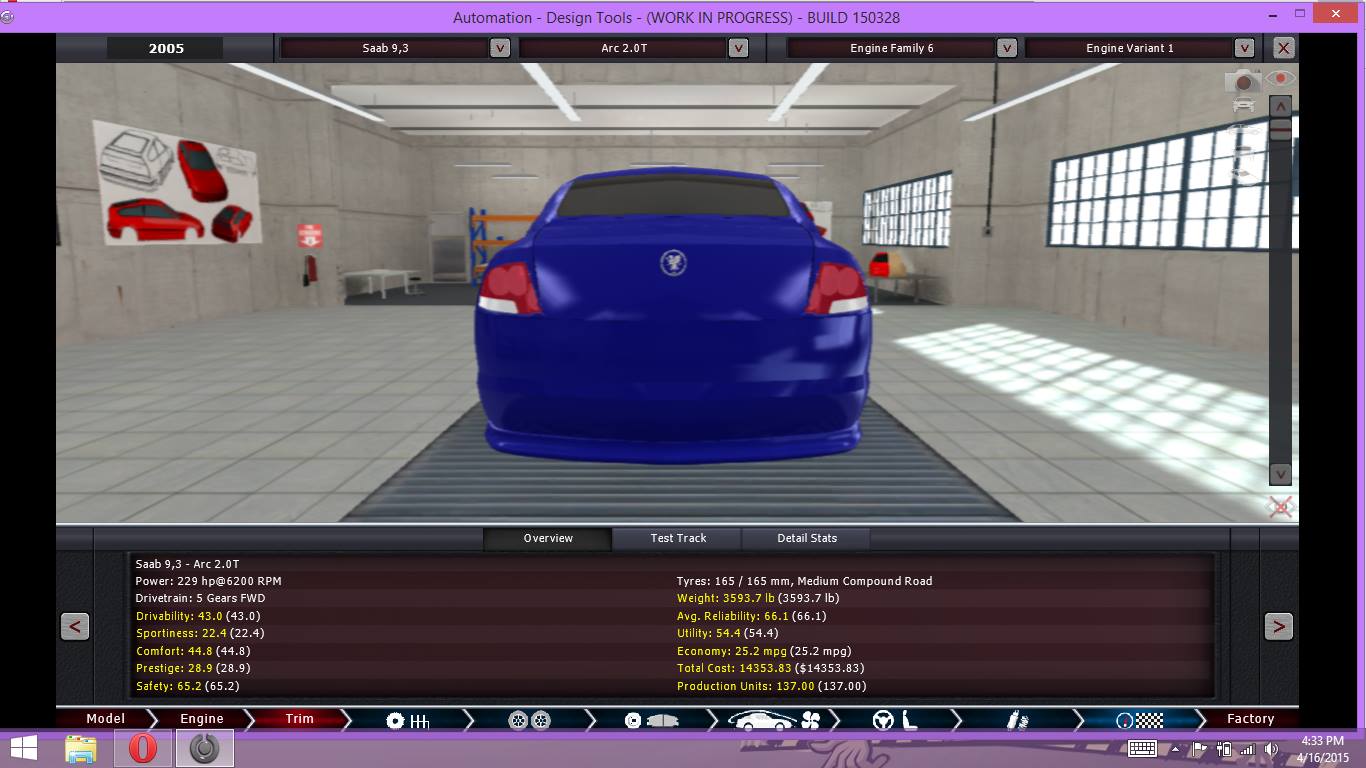The width and height of the screenshot is (1366, 768).
Task: Switch to the Detail Stats tab
Action: pos(807,538)
